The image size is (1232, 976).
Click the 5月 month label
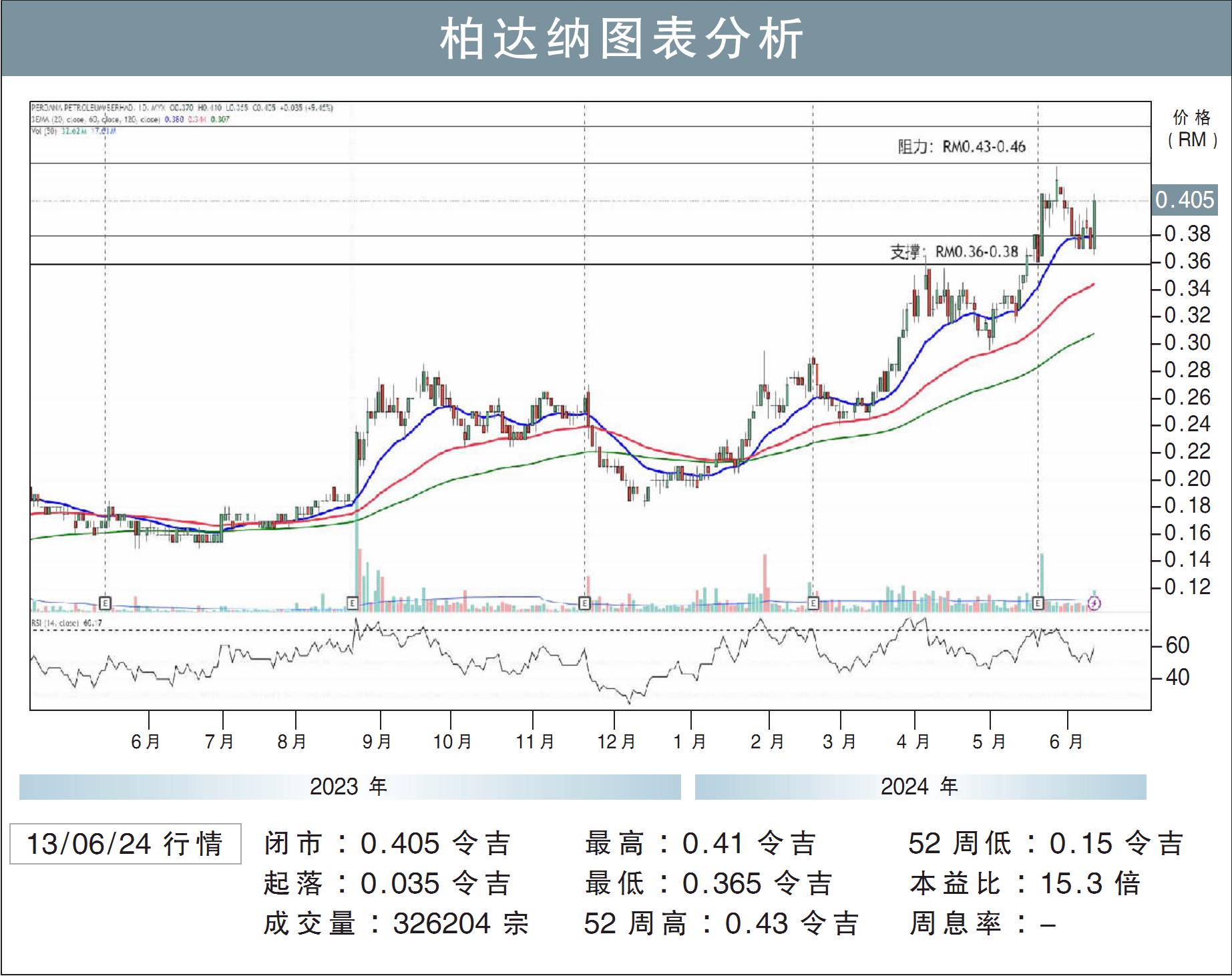tap(989, 742)
